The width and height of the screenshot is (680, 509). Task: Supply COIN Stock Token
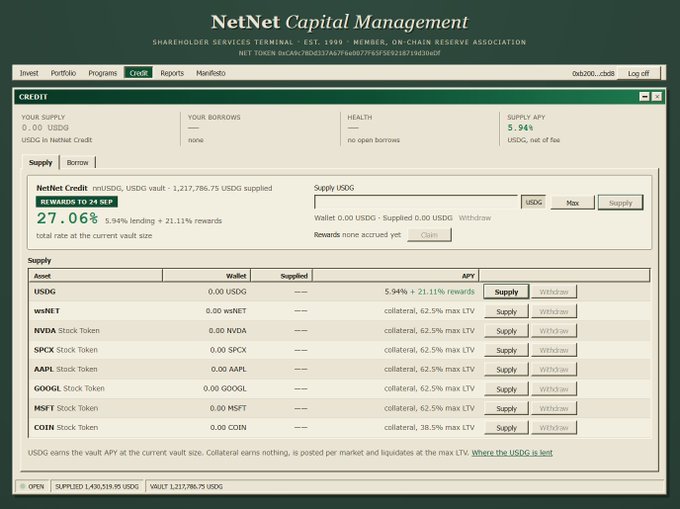tap(506, 427)
